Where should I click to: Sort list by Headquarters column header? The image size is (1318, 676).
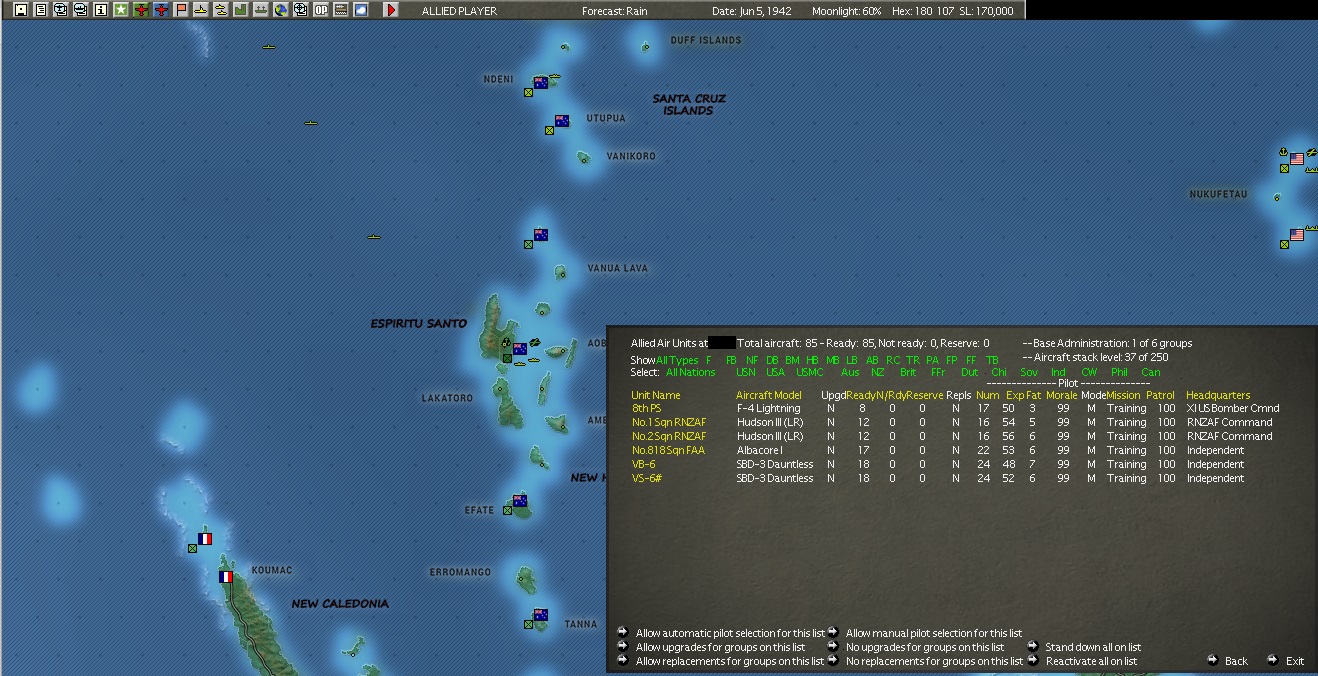pos(1218,395)
